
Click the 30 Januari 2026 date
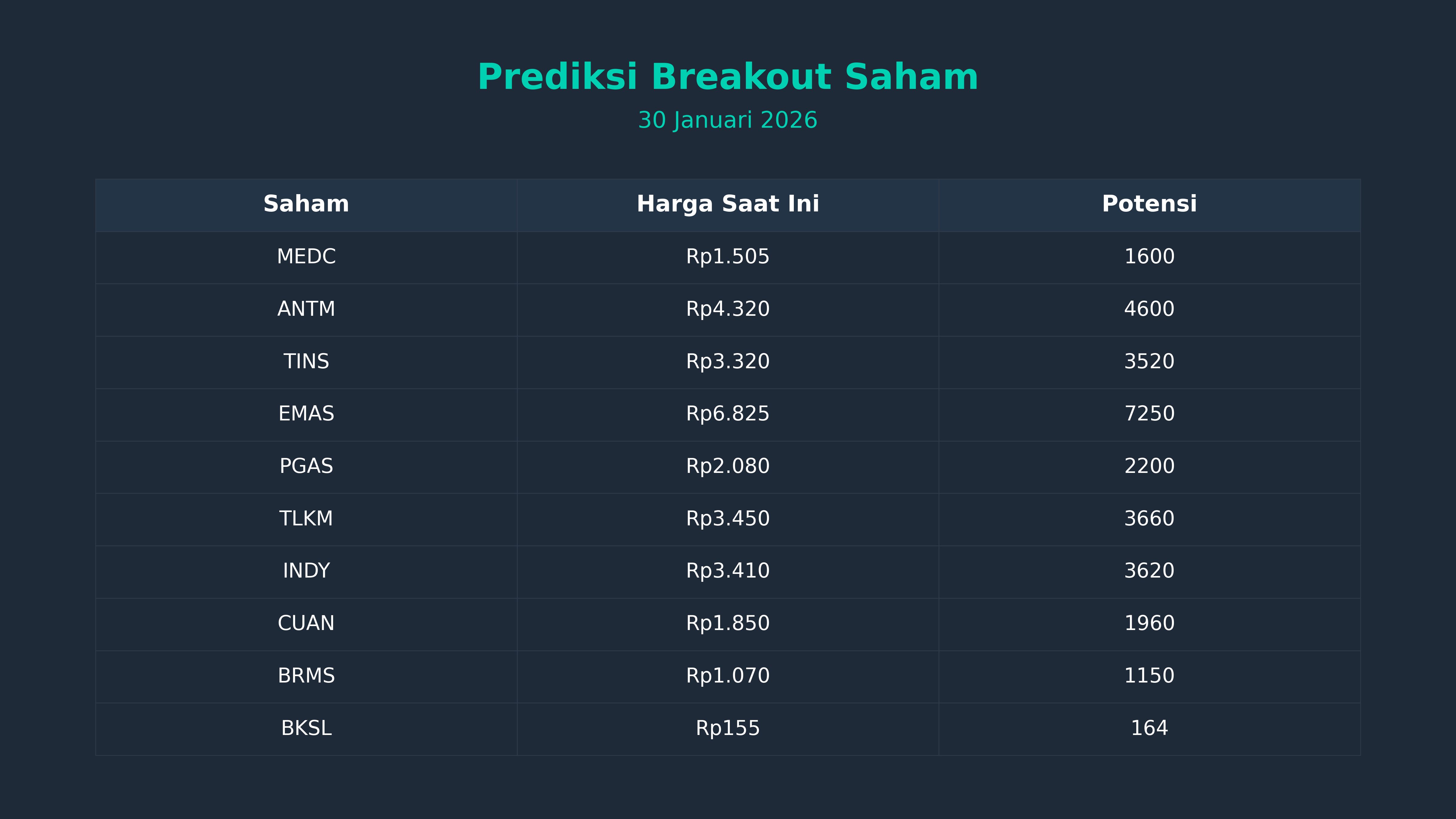pos(727,120)
